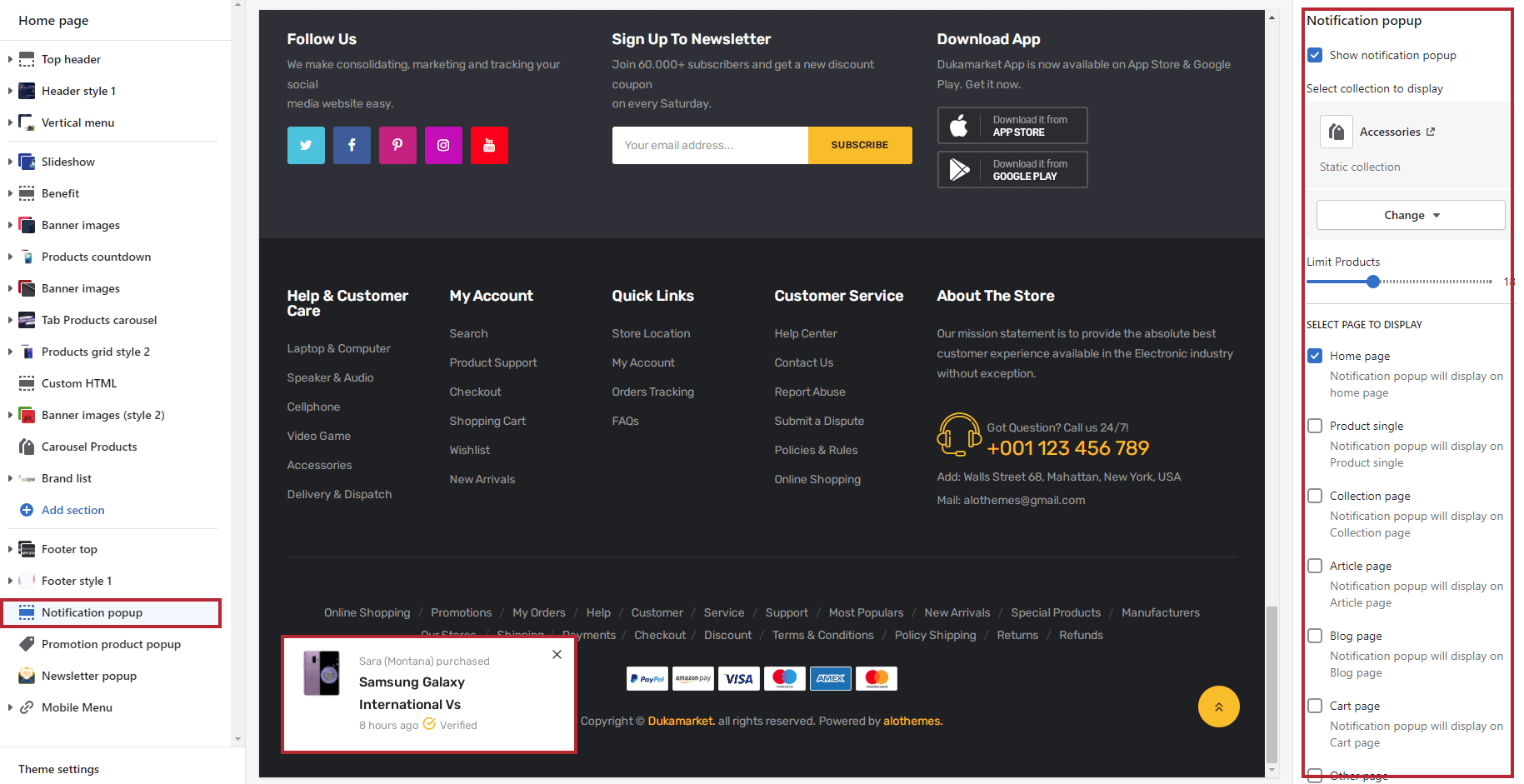Viewport: 1524px width, 784px height.
Task: Click the yellow scroll-to-top arrow button
Action: (x=1218, y=707)
